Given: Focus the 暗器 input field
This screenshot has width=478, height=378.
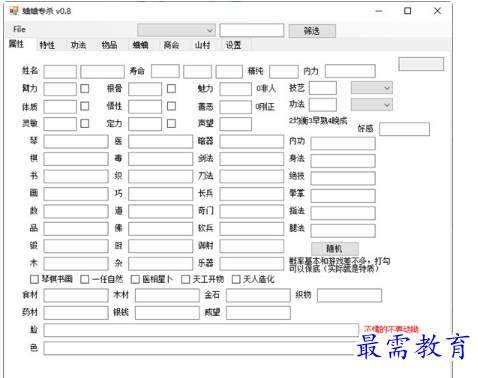Looking at the screenshot, I should [x=252, y=141].
